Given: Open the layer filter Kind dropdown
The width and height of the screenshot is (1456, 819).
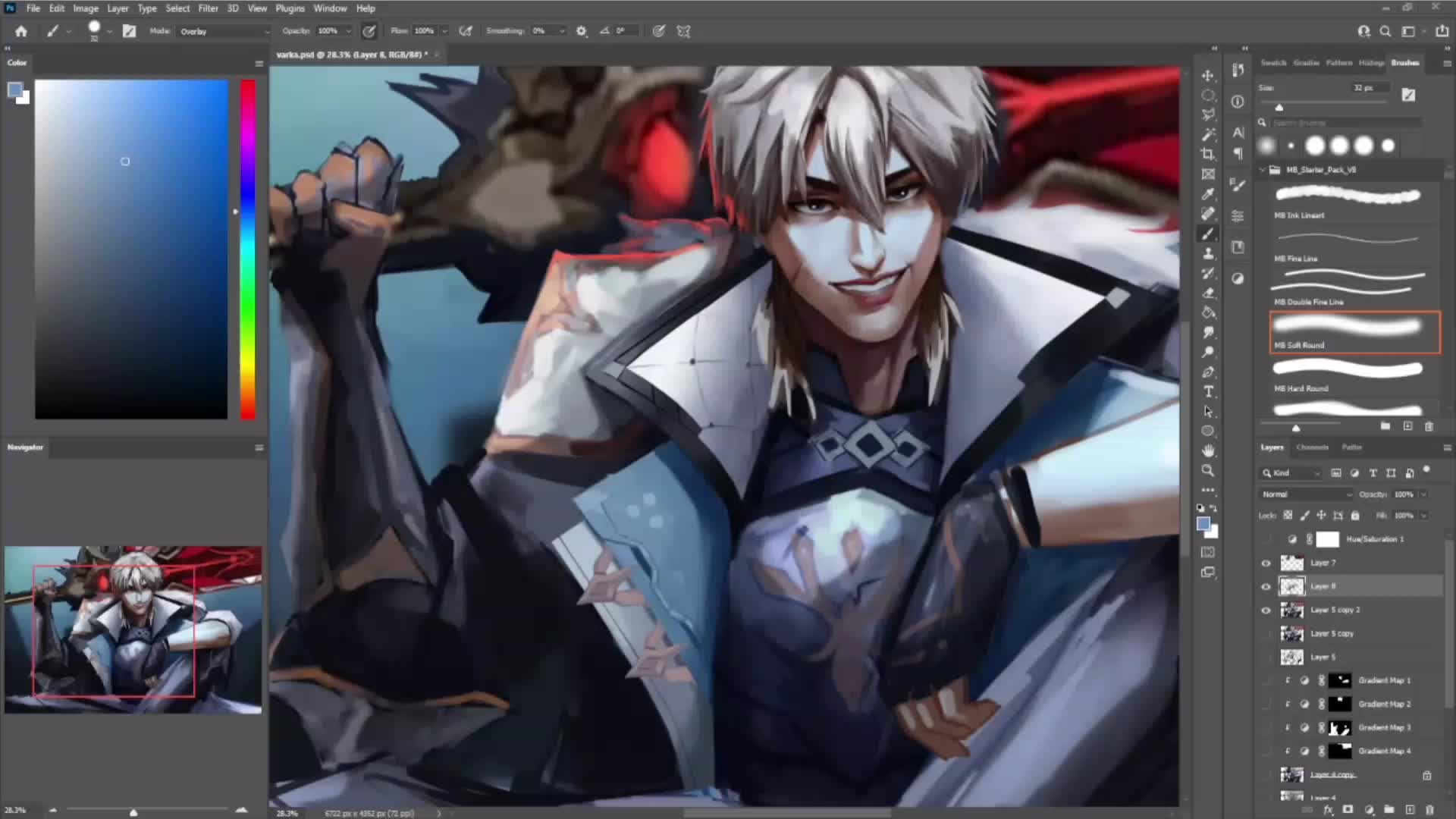Looking at the screenshot, I should [1291, 473].
